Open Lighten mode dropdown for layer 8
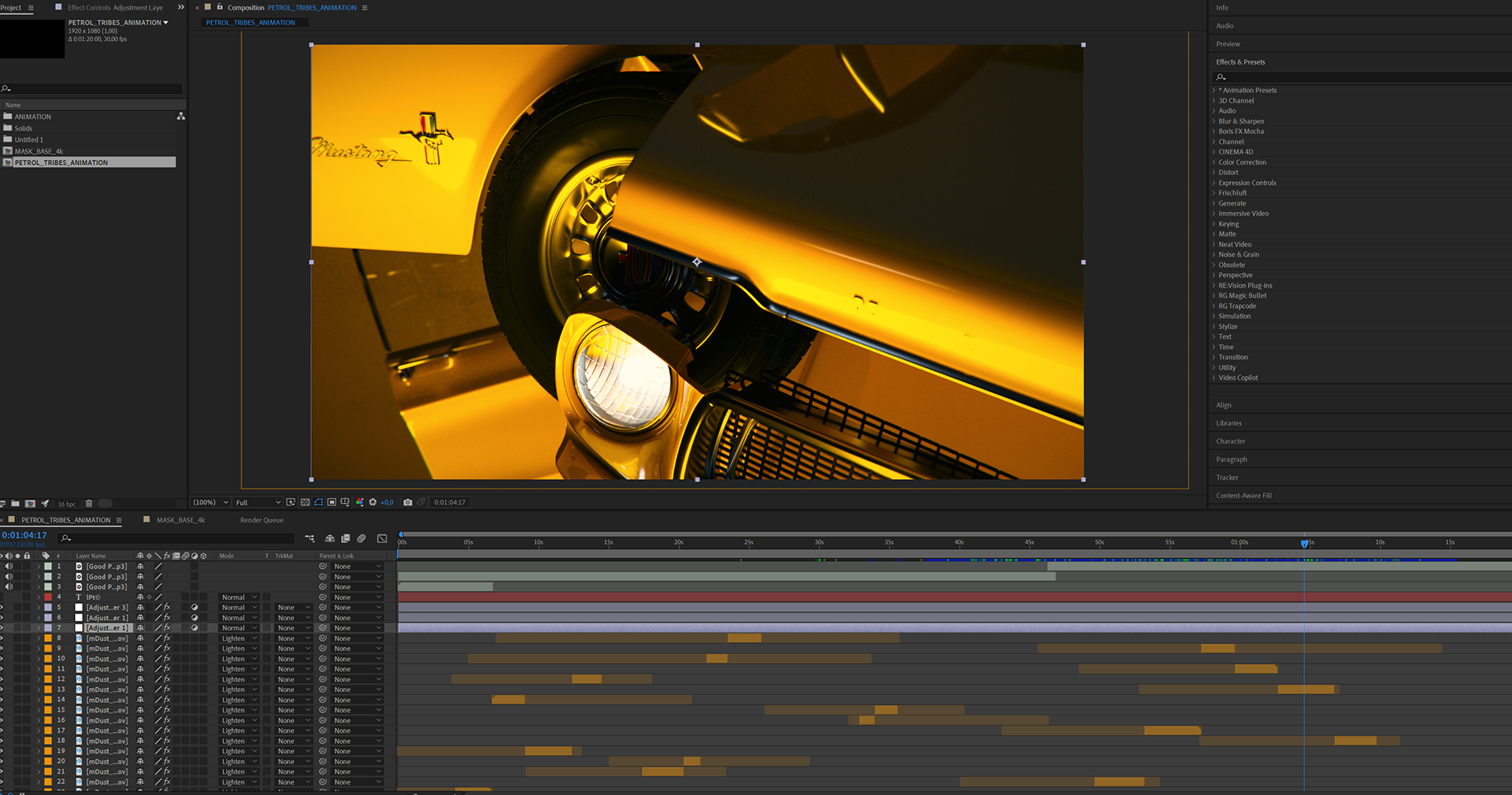This screenshot has width=1512, height=795. click(239, 638)
